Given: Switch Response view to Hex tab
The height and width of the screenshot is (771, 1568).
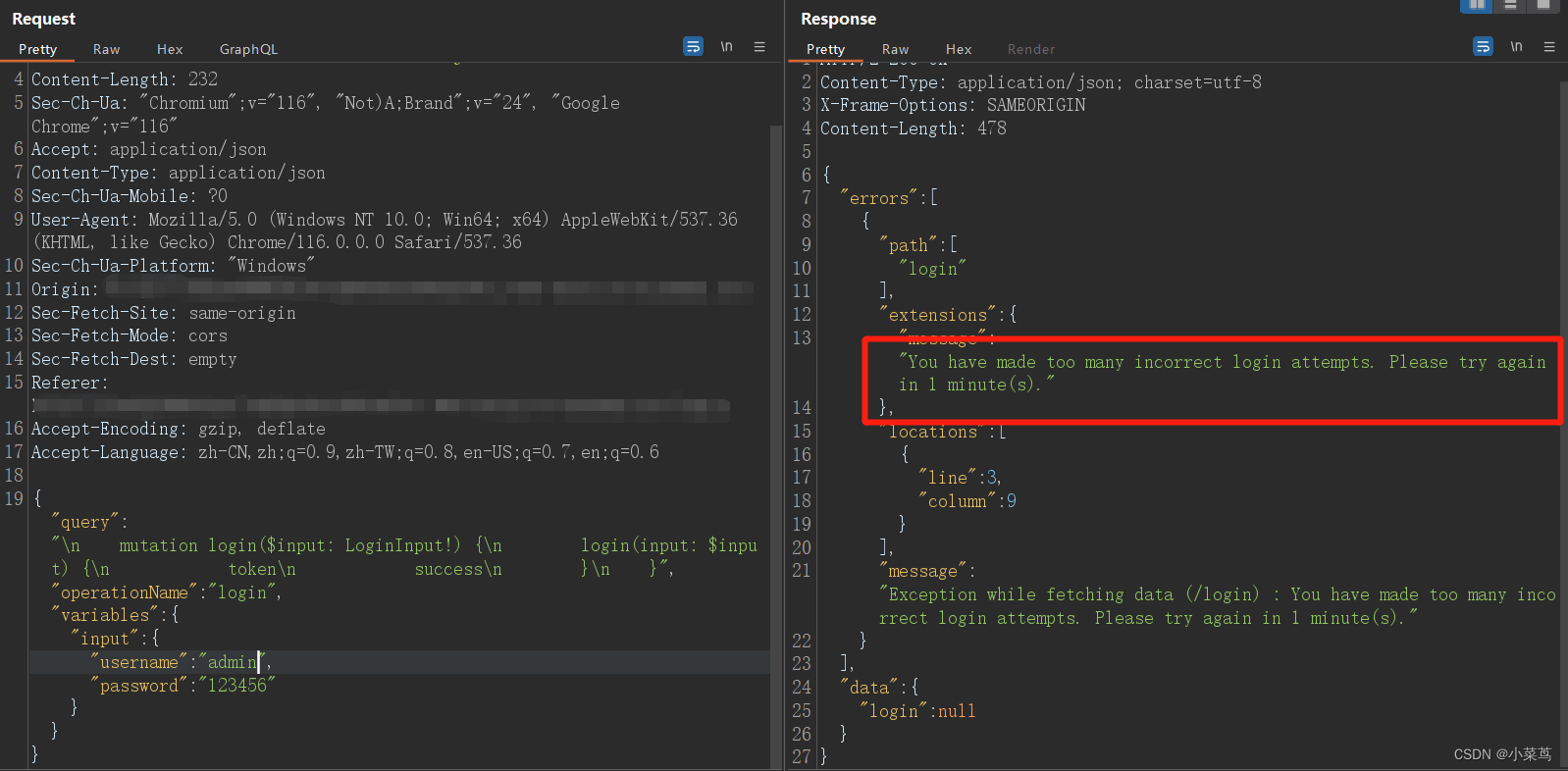Looking at the screenshot, I should (959, 49).
